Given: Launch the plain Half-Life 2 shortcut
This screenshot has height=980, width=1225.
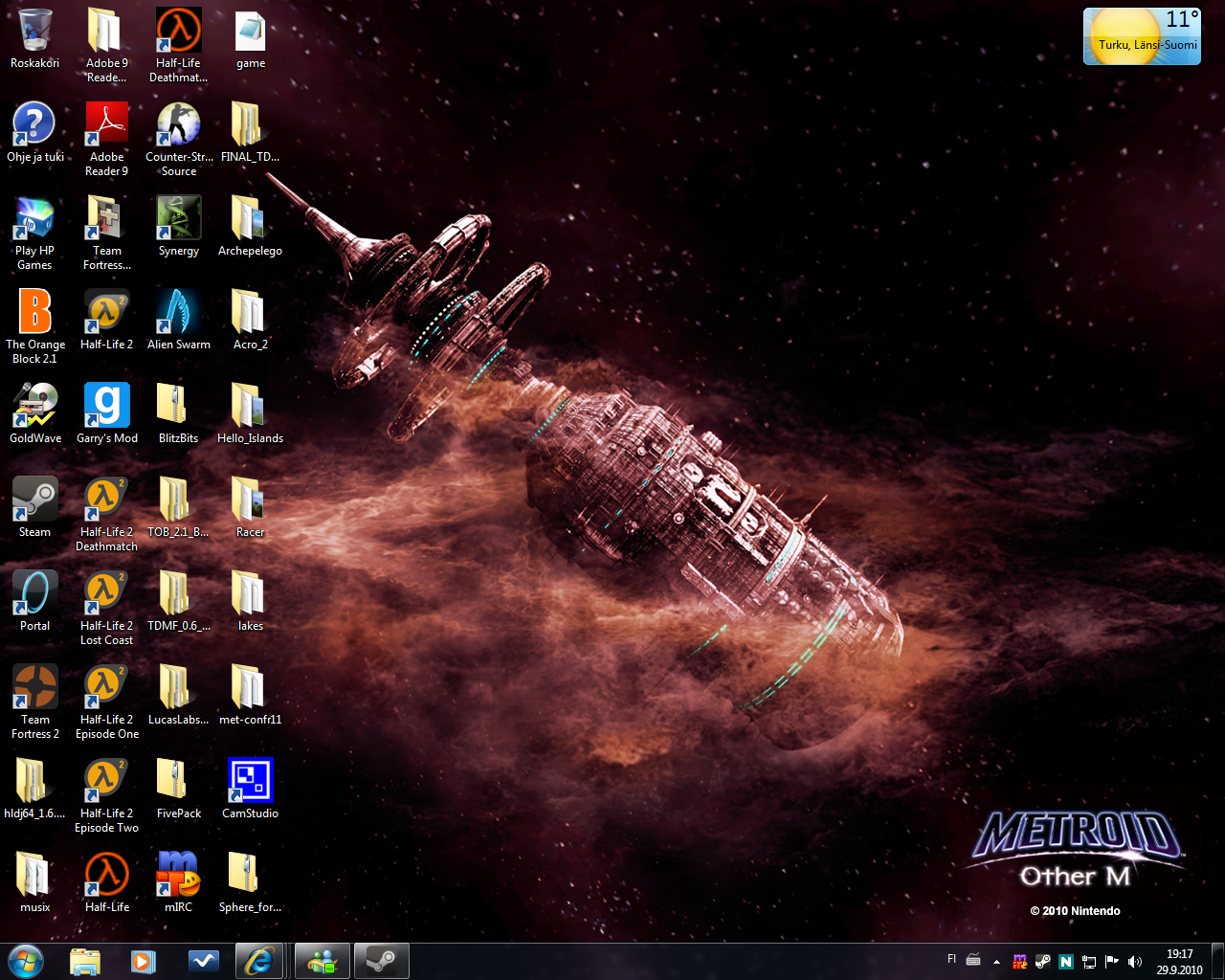Looking at the screenshot, I should [106, 320].
